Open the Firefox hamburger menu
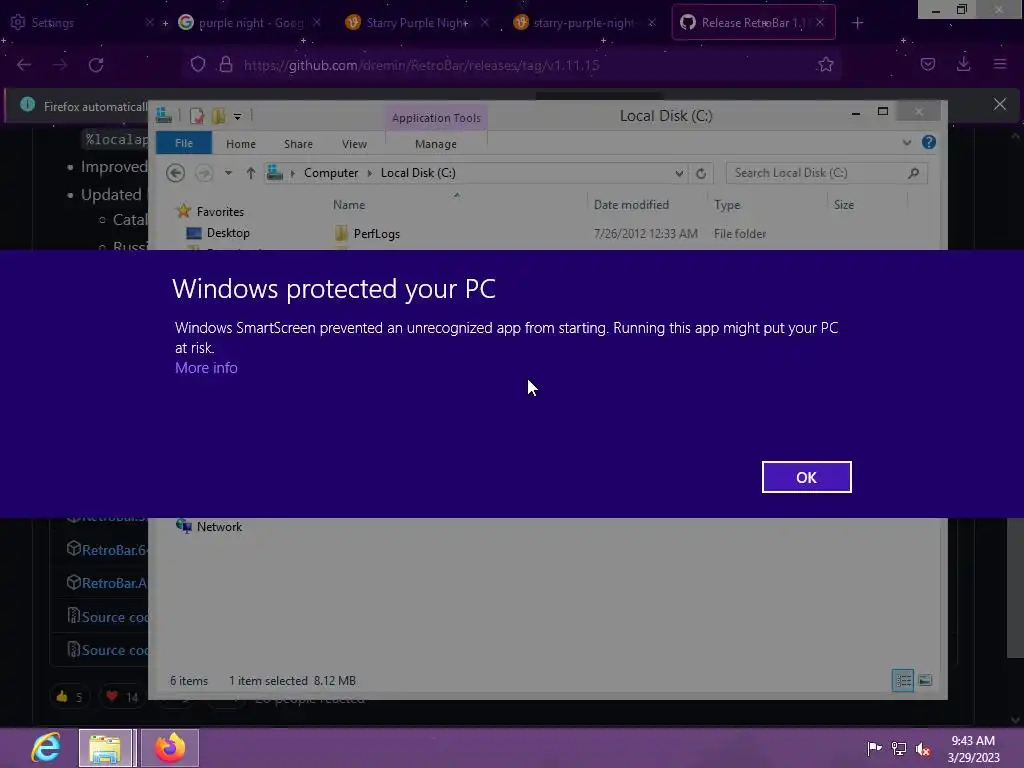 click(1000, 65)
